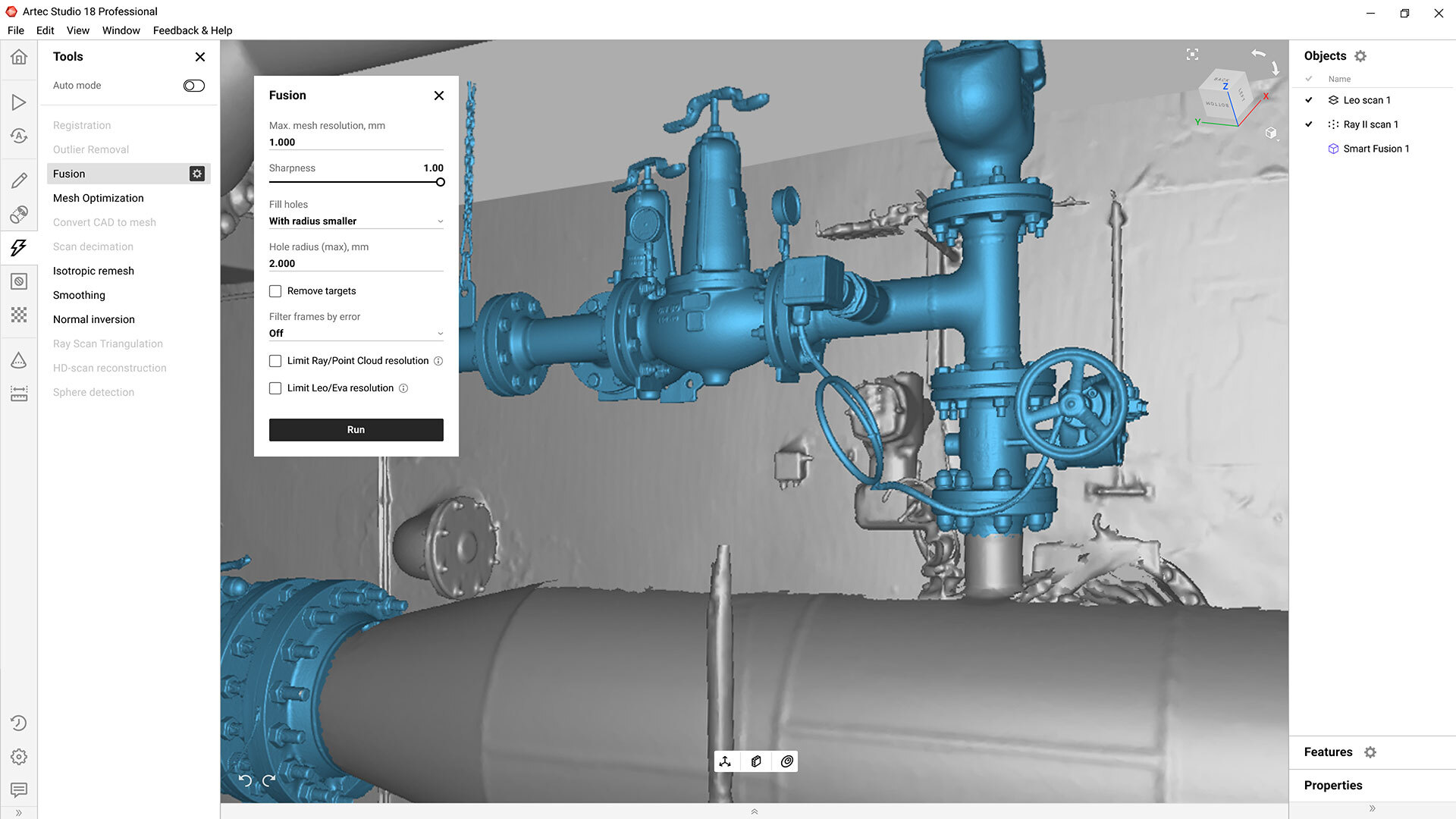Open the History clock icon

(19, 723)
